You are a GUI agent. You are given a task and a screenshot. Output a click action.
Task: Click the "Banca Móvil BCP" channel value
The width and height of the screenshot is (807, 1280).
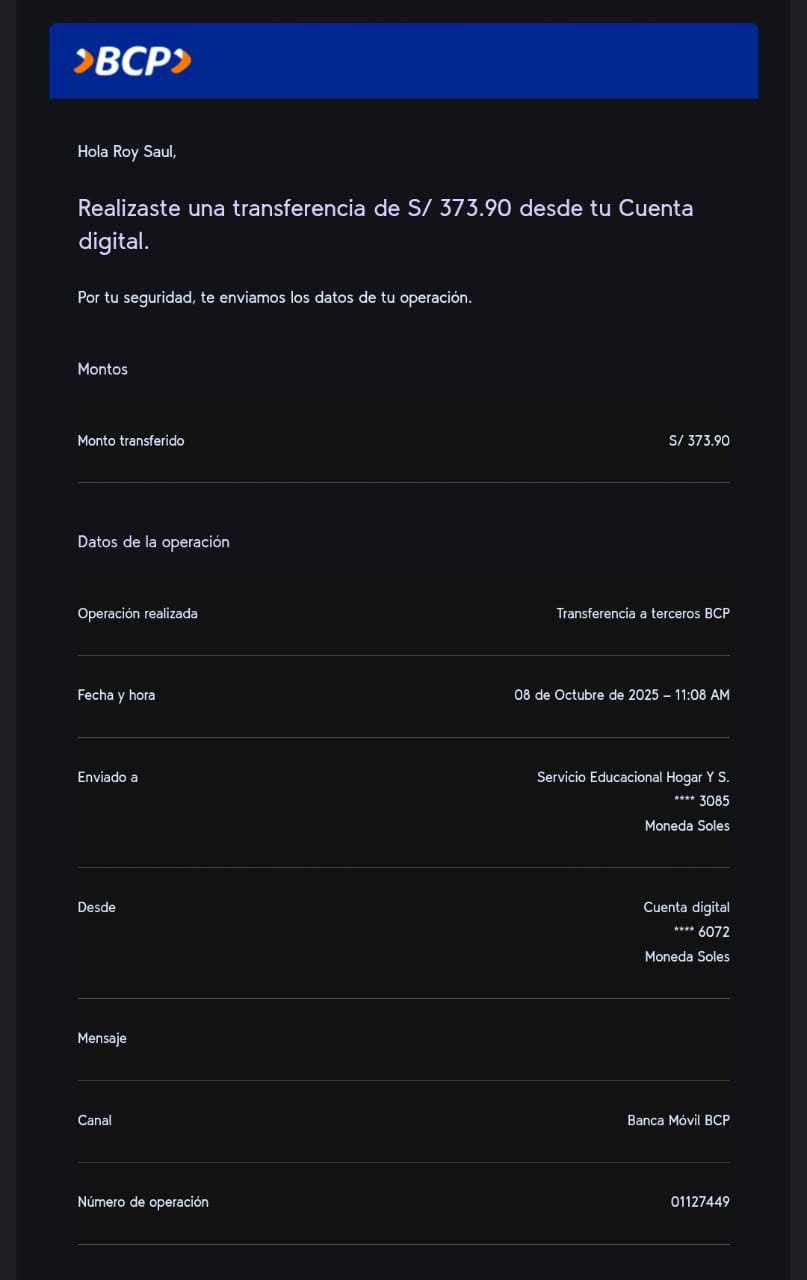678,1120
